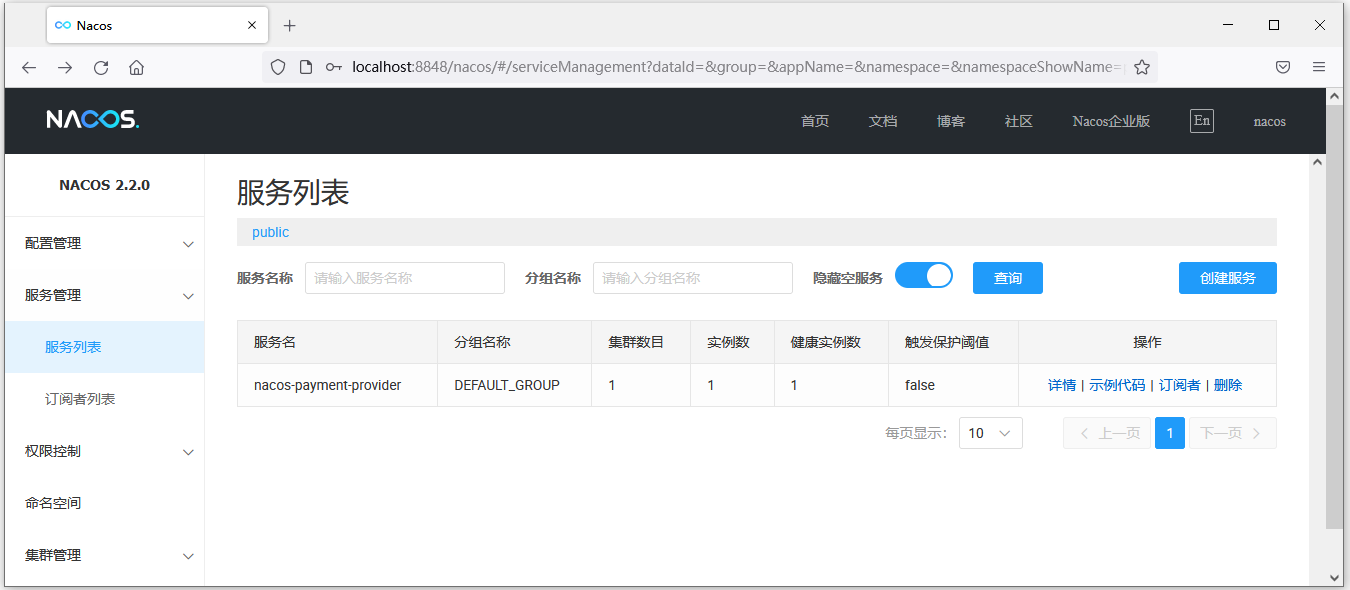
Task: Open 示例代码 for nacos-payment-provider
Action: (x=1117, y=385)
